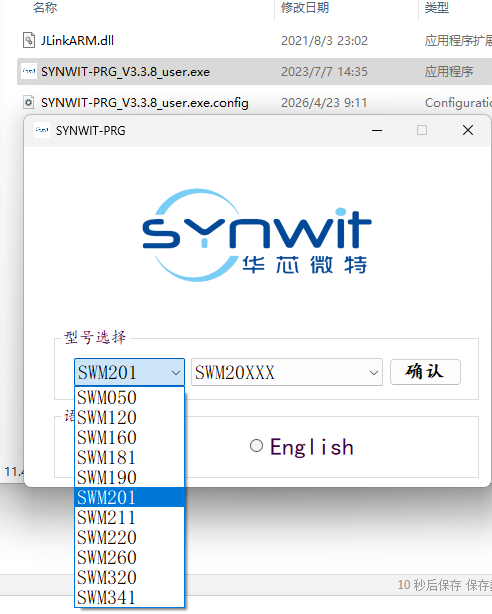Pick SWM160 from the chip list
Screen dimensions: 492x614
(x=129, y=437)
